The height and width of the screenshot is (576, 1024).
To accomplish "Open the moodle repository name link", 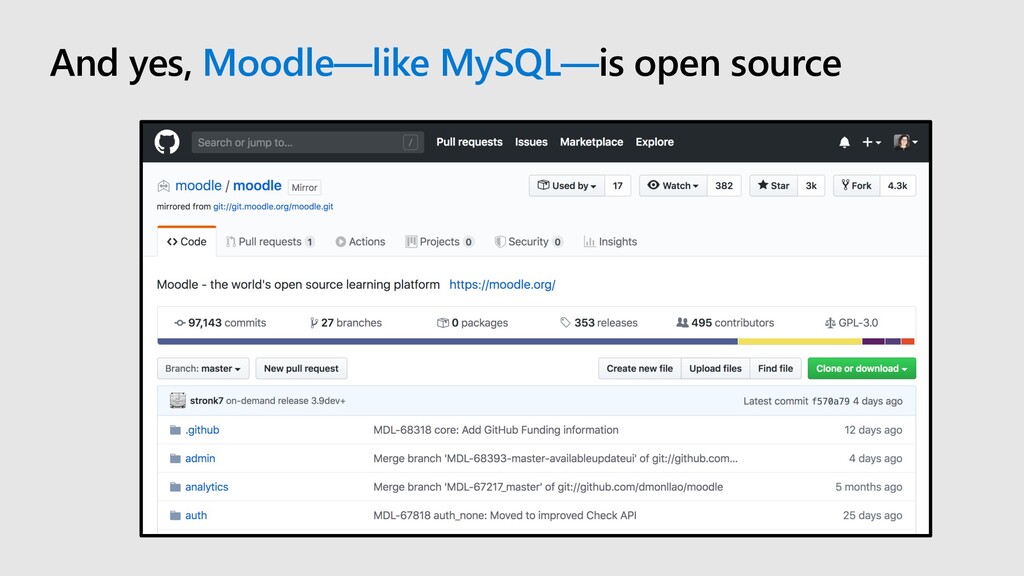I will 257,185.
